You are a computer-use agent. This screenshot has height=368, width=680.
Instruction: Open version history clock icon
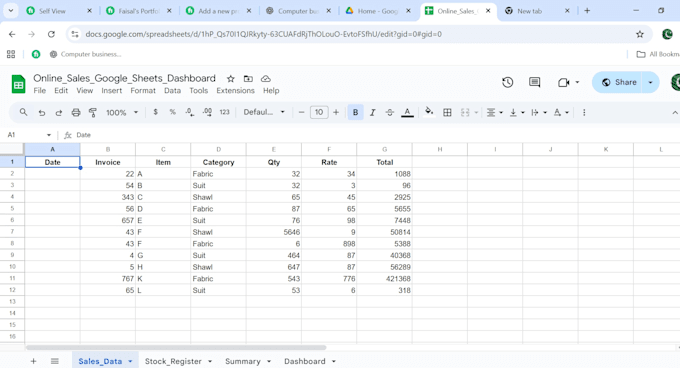coord(507,82)
